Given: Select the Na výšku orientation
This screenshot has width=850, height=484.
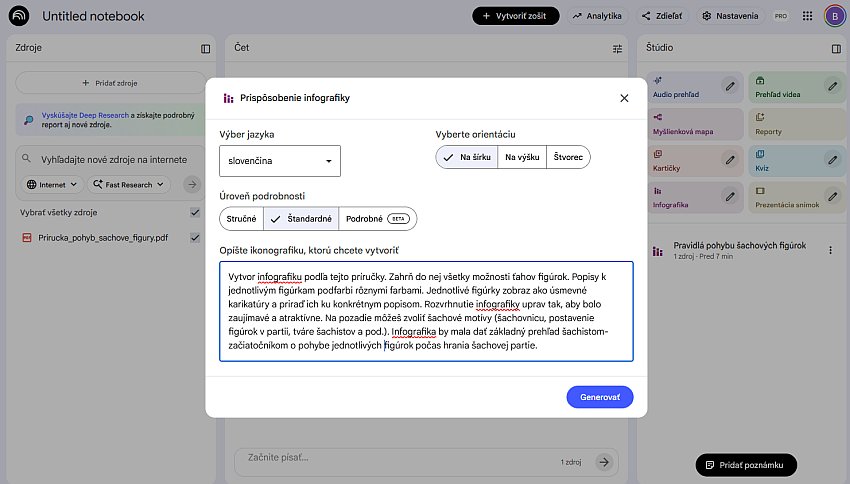Looking at the screenshot, I should pos(523,157).
